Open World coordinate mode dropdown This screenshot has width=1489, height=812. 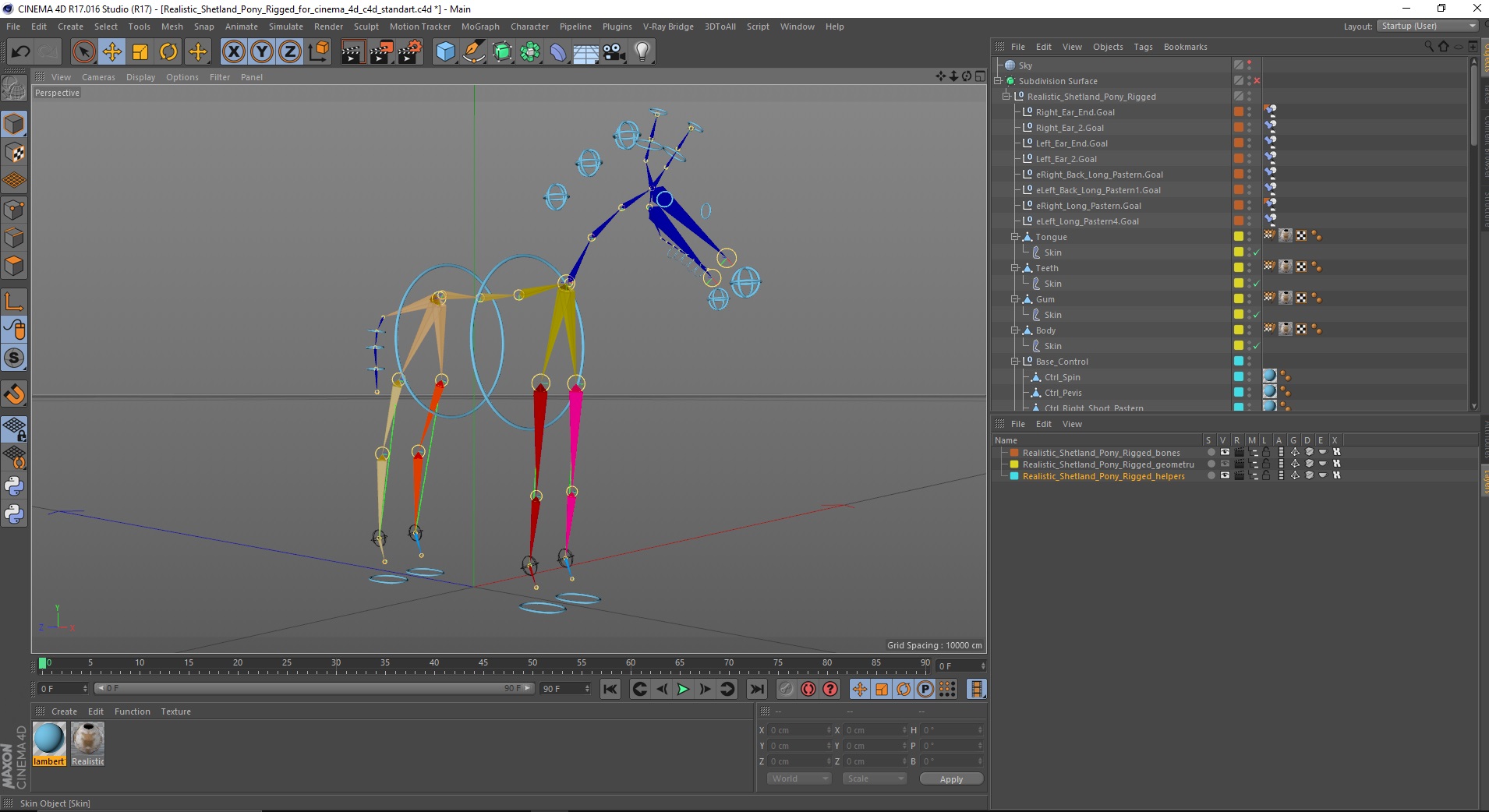[x=799, y=778]
